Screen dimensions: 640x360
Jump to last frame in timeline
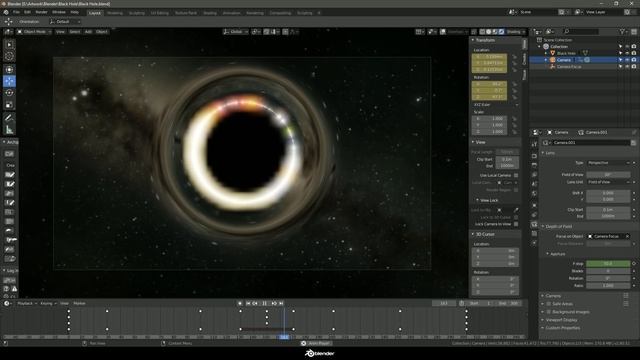click(x=281, y=303)
